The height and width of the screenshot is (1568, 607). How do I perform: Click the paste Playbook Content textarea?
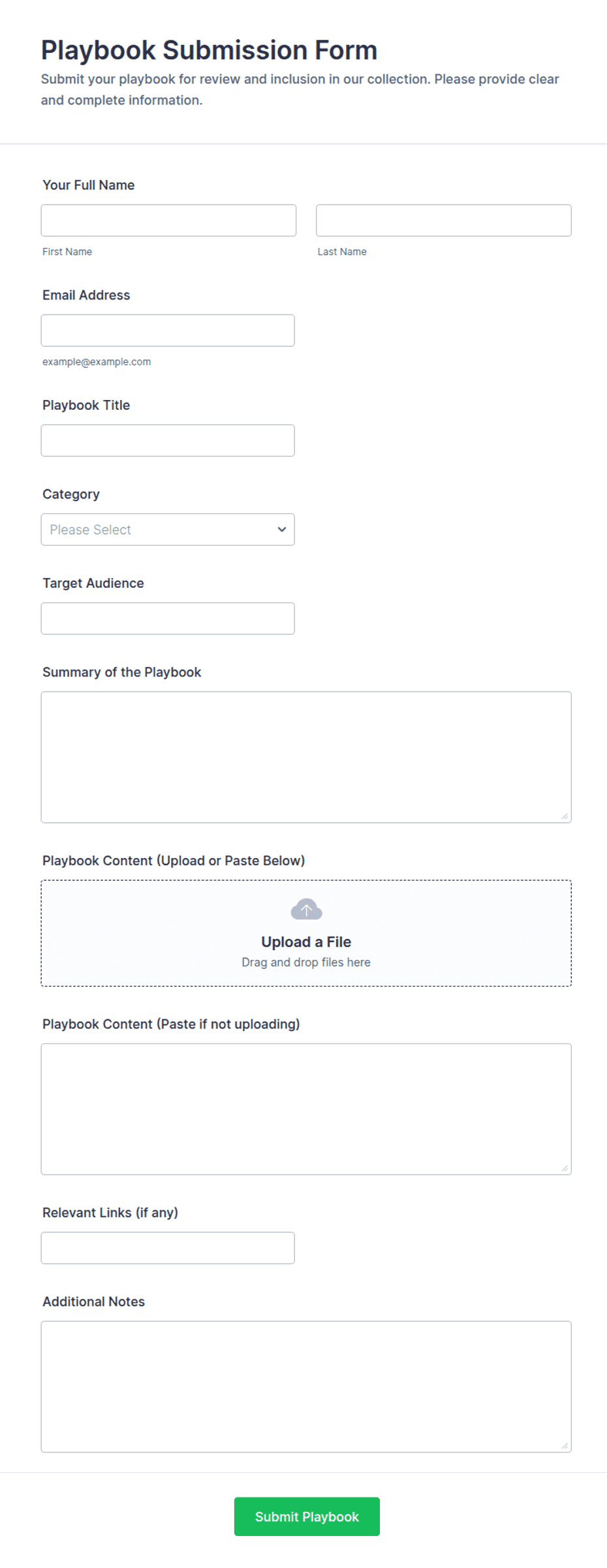pos(306,1109)
